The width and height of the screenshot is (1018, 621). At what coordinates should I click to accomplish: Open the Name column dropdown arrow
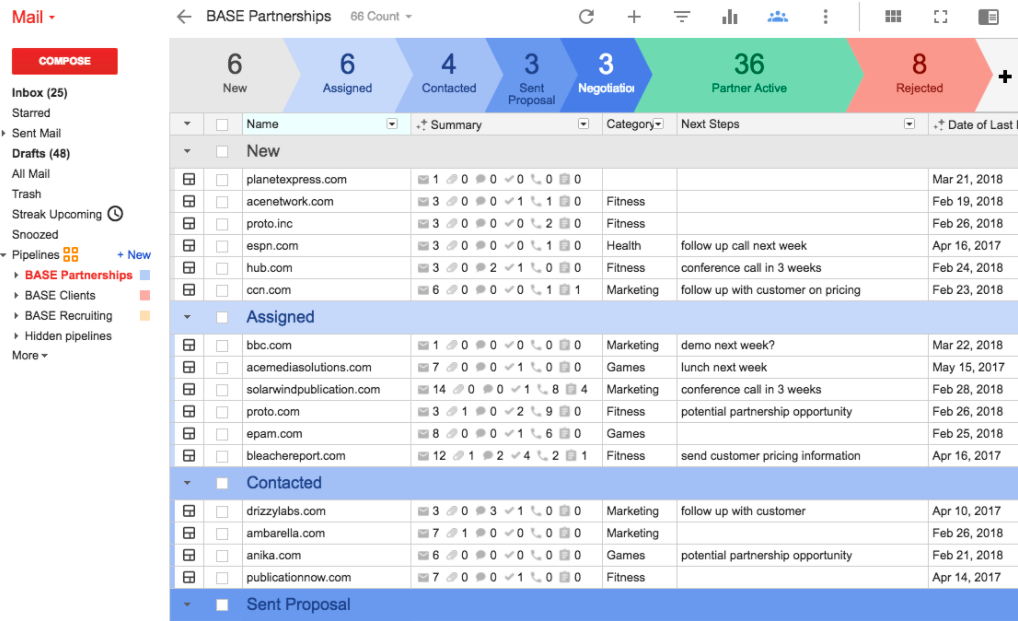coord(391,123)
